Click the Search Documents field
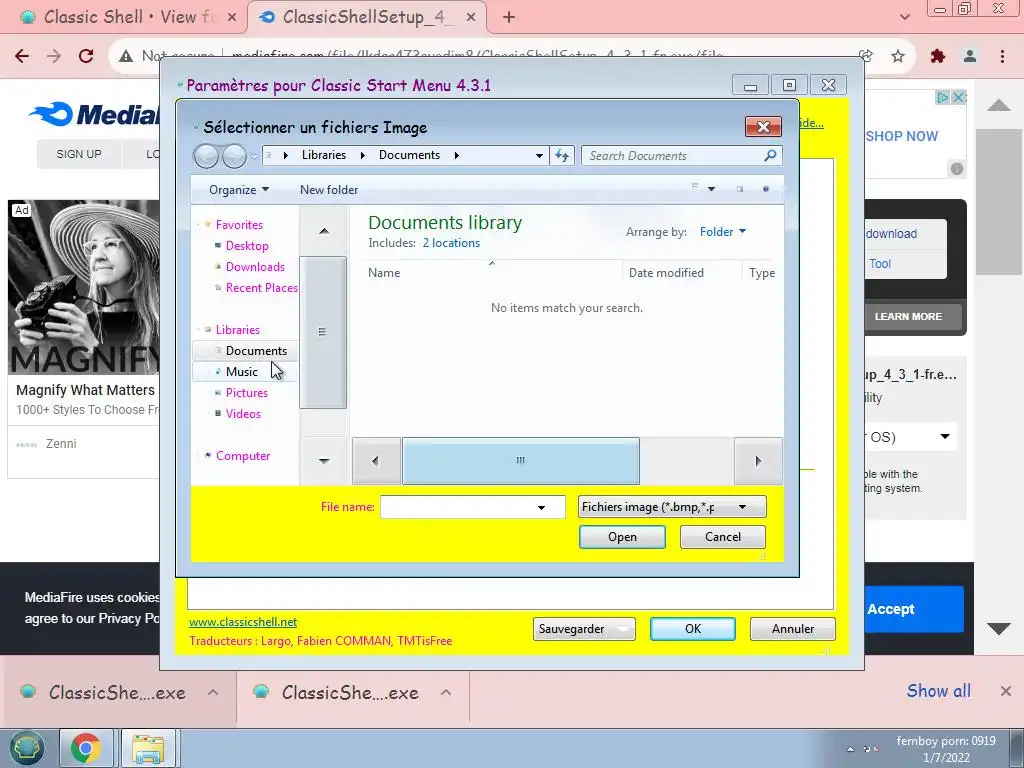Viewport: 1024px width, 768px height. pyautogui.click(x=673, y=155)
